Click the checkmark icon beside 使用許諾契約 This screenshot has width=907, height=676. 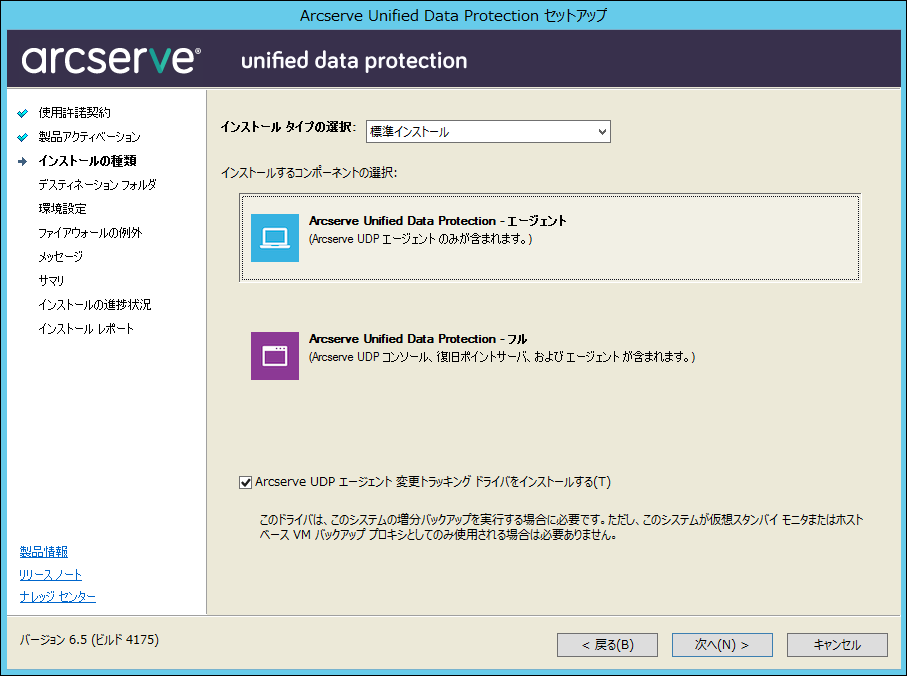[23, 113]
